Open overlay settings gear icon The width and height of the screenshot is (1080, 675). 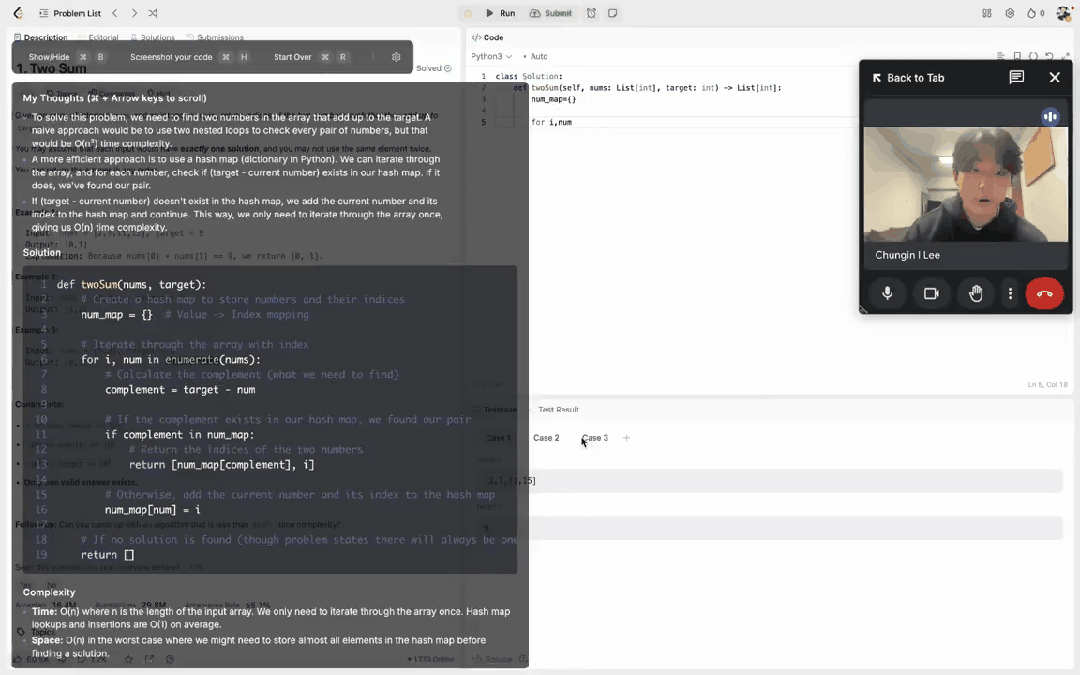click(396, 57)
